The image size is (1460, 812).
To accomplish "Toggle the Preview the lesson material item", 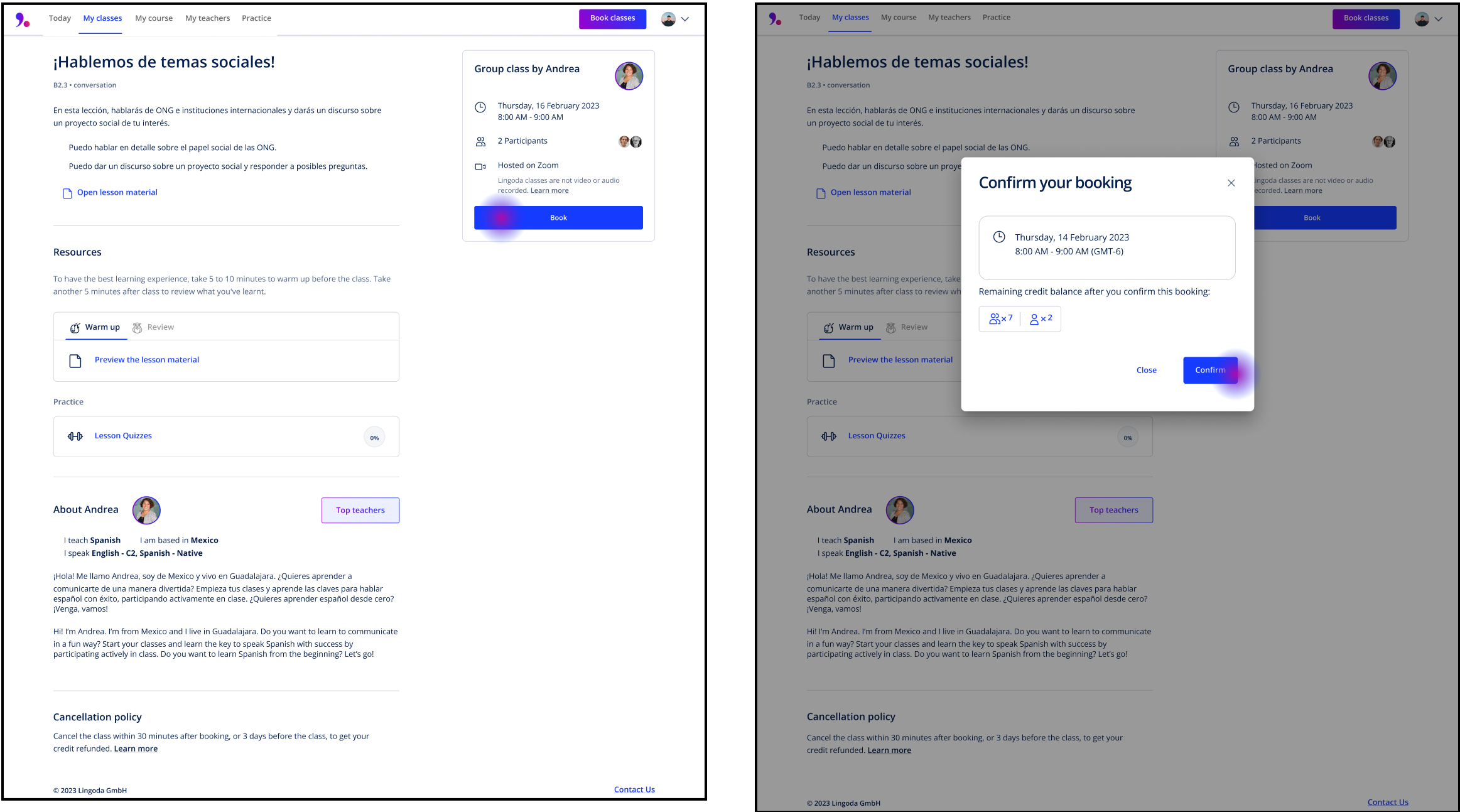I will [x=146, y=359].
